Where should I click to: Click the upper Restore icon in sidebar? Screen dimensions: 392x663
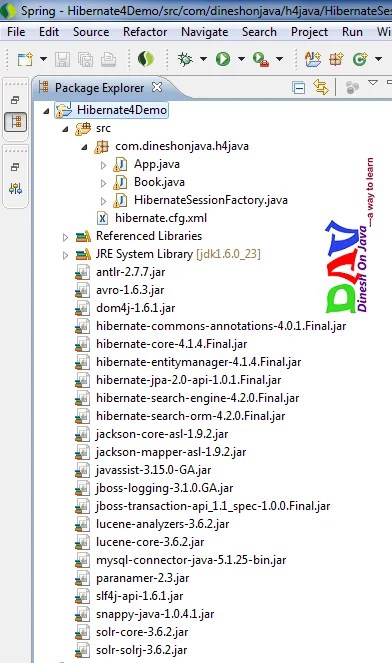click(15, 100)
